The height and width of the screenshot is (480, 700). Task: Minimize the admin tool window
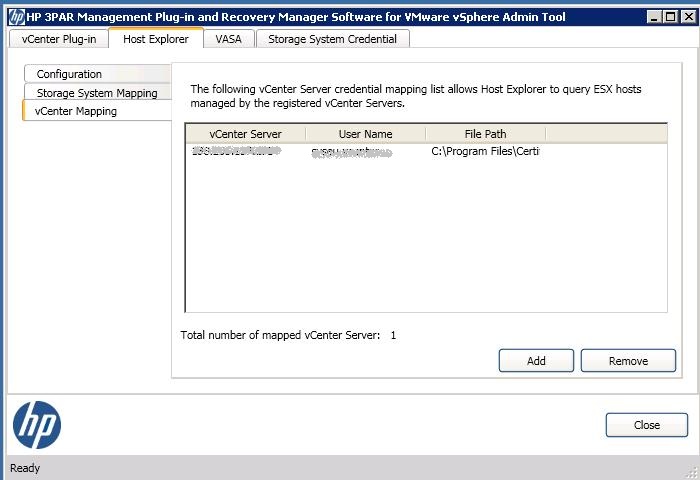[654, 17]
